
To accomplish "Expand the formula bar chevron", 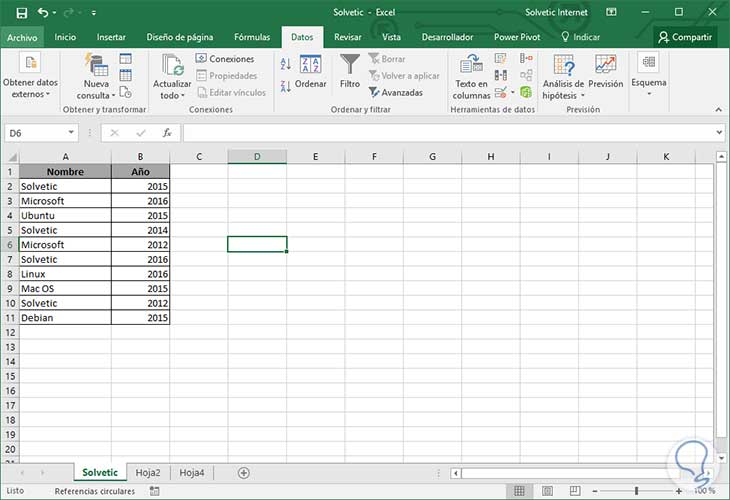I will pos(719,133).
